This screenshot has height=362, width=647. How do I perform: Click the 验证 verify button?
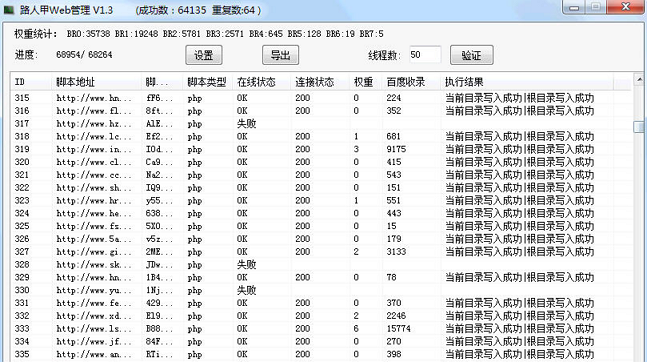pos(471,55)
